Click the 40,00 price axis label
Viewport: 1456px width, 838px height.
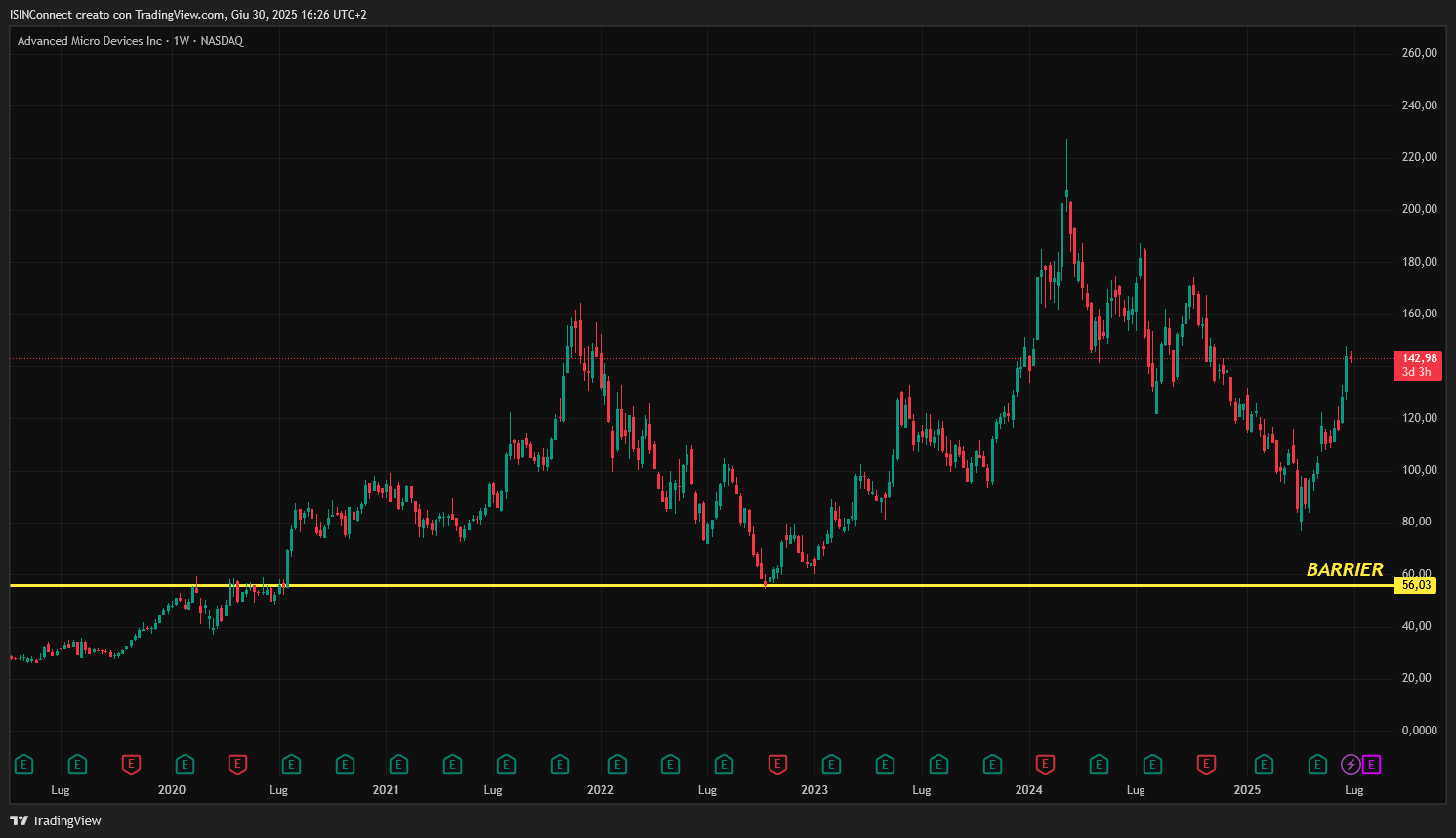[1419, 626]
